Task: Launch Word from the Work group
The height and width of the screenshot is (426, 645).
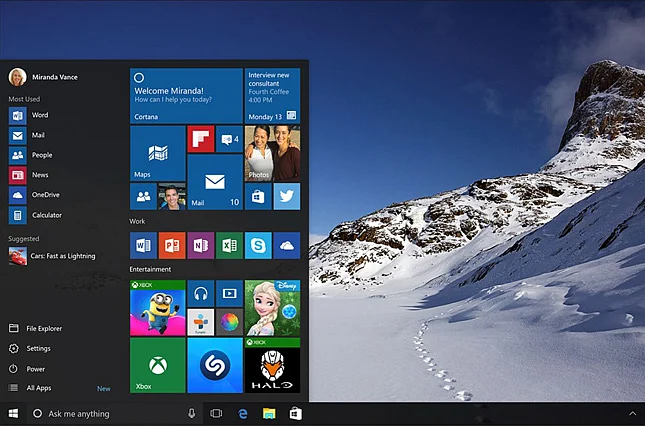Action: click(x=143, y=245)
